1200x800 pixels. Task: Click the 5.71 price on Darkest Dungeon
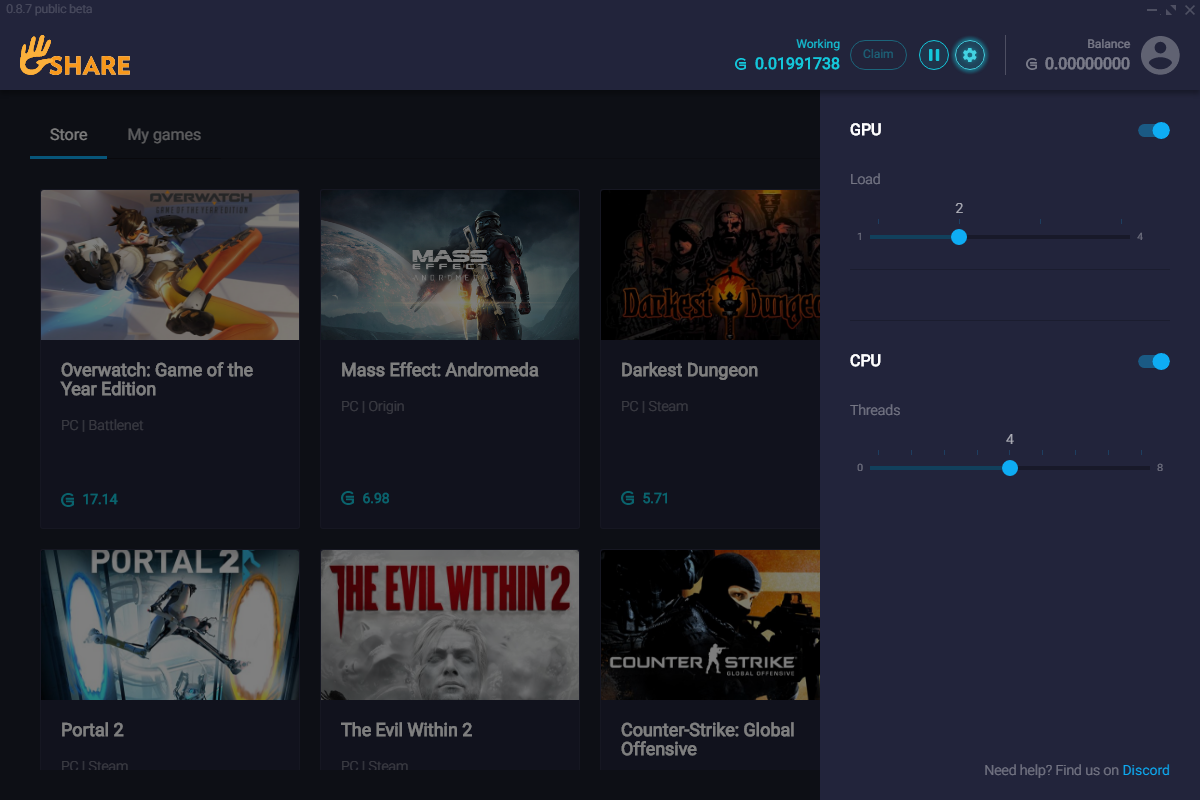tap(655, 498)
